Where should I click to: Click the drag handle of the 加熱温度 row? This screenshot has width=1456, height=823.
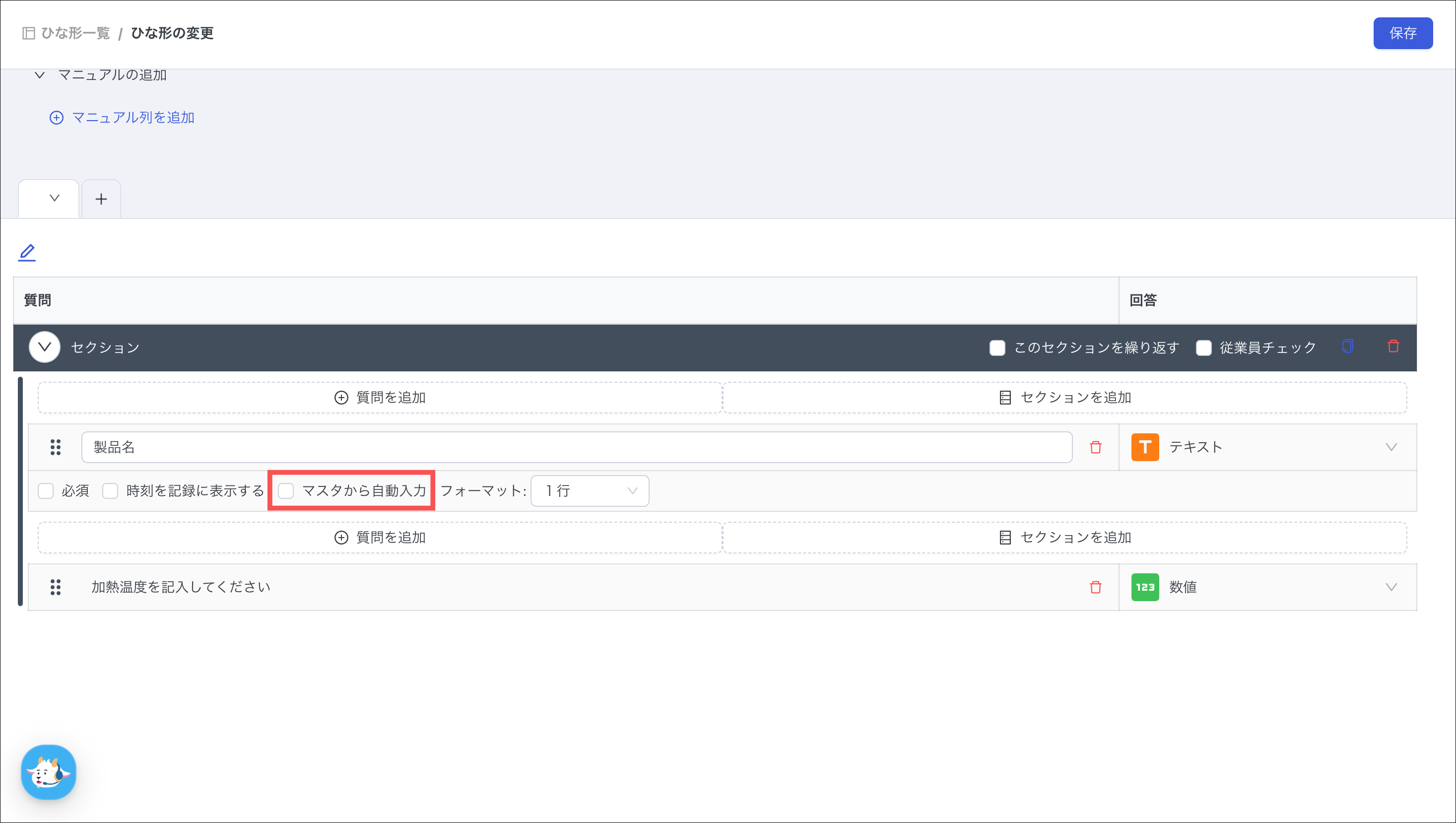click(56, 587)
